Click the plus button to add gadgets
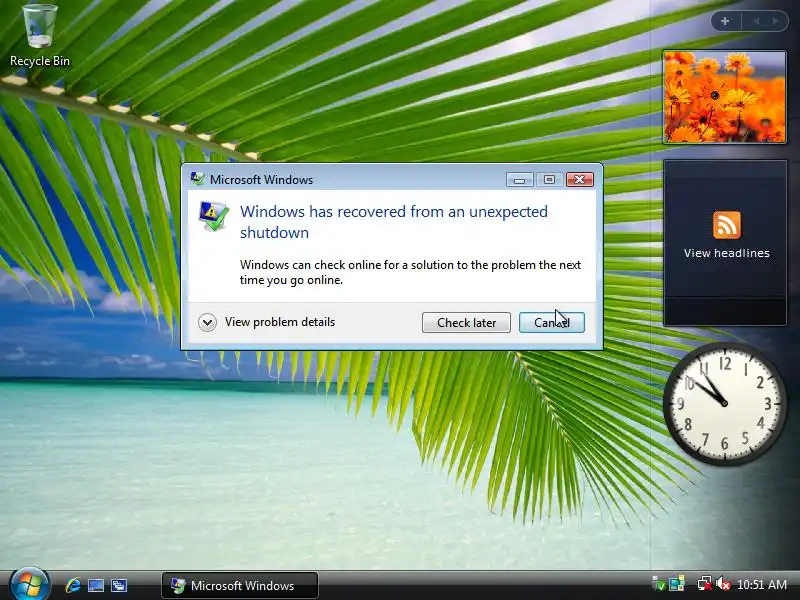800x600 pixels. 725,21
